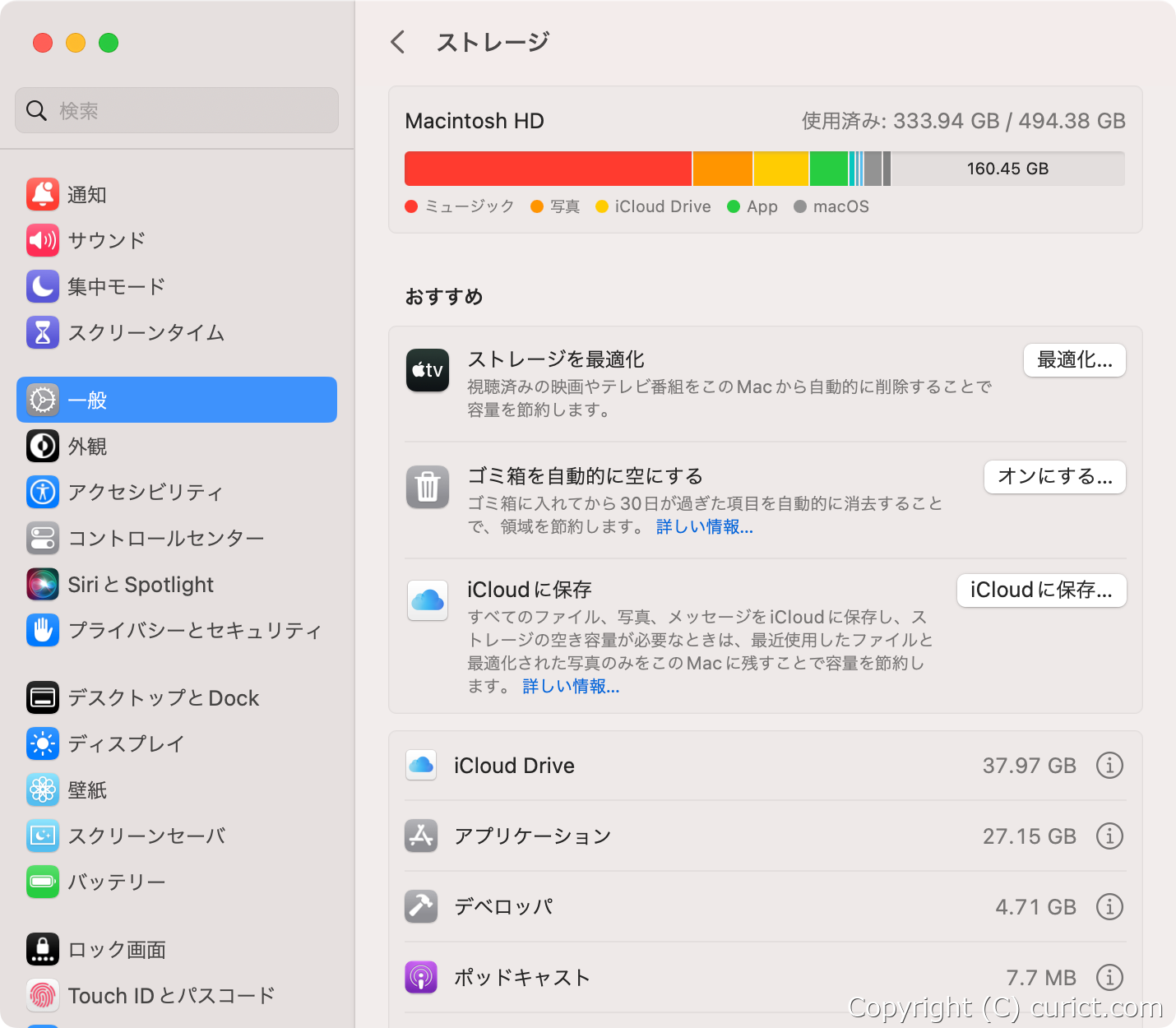The height and width of the screenshot is (1028, 1176).
Task: Click the 160.45 GB free space segment
Action: coord(1008,169)
